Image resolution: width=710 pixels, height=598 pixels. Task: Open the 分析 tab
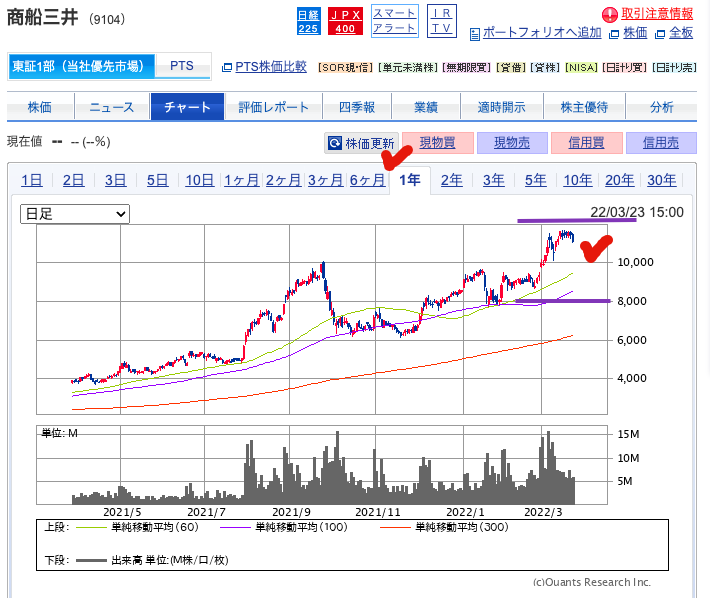point(662,107)
